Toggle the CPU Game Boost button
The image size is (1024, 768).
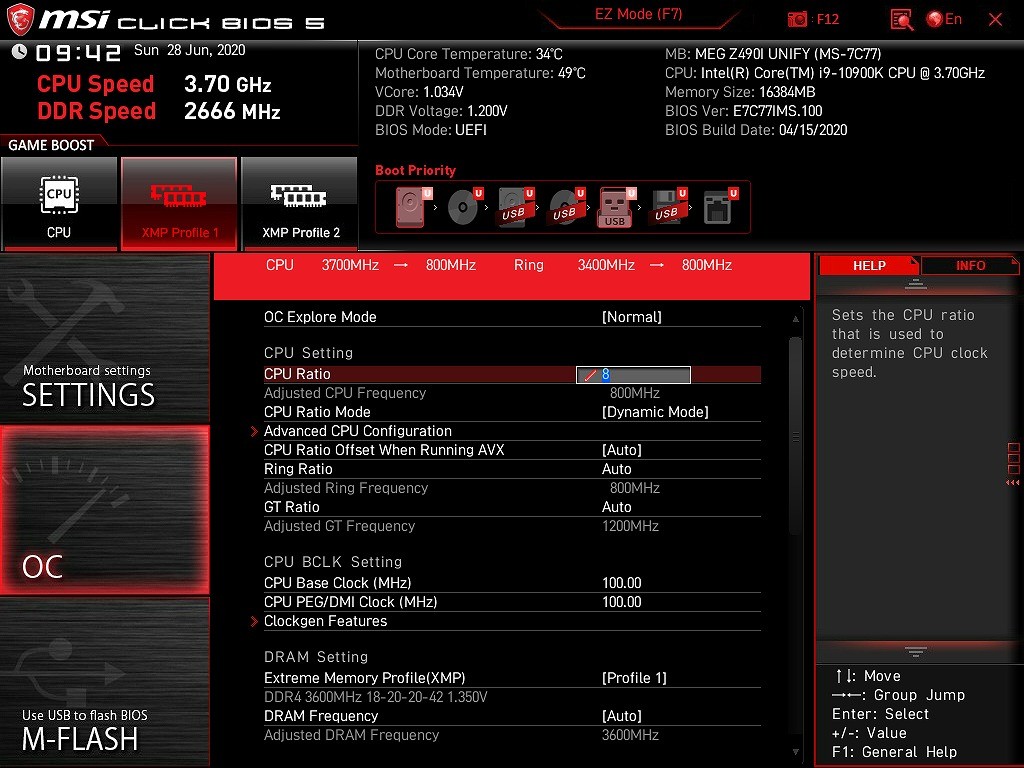coord(59,203)
